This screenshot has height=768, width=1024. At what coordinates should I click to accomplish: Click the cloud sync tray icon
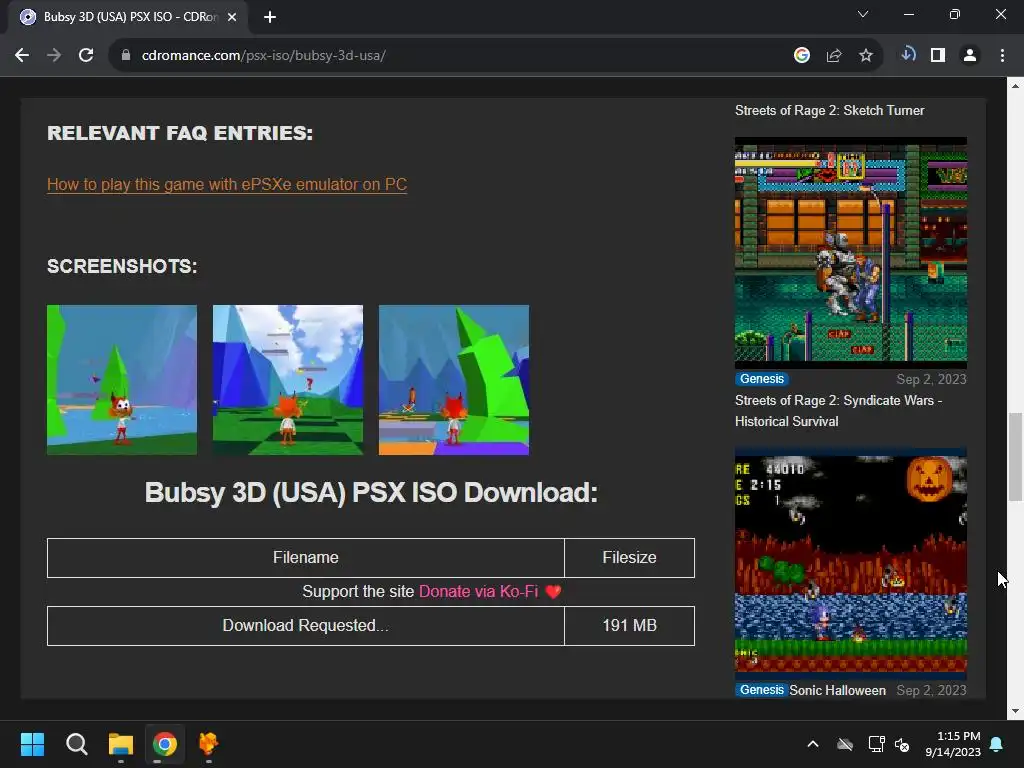coord(845,744)
